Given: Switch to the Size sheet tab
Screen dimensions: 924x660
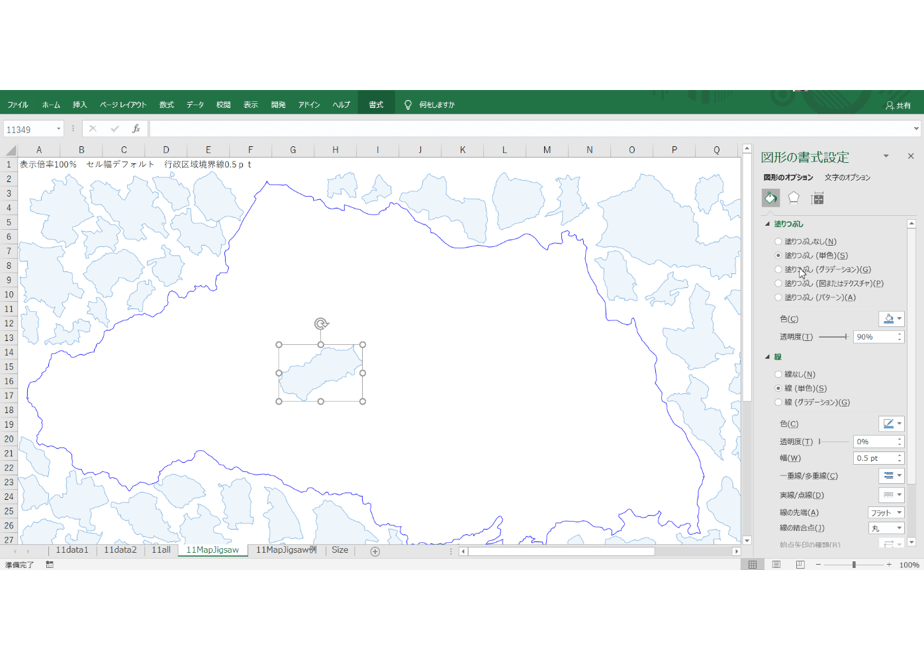Looking at the screenshot, I should point(340,550).
